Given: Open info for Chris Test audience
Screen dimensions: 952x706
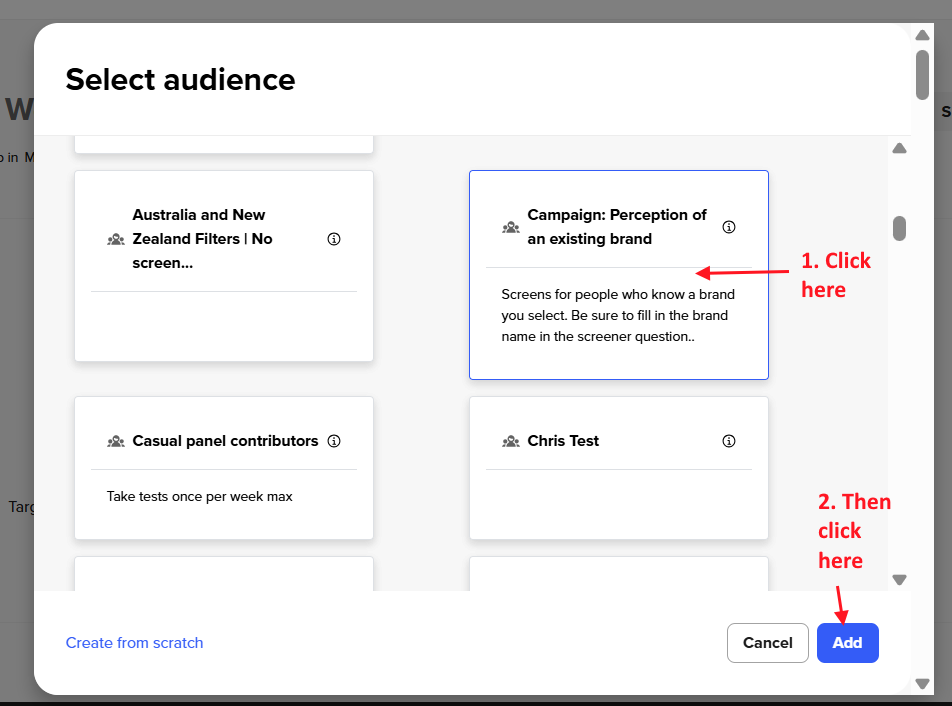Looking at the screenshot, I should point(729,441).
